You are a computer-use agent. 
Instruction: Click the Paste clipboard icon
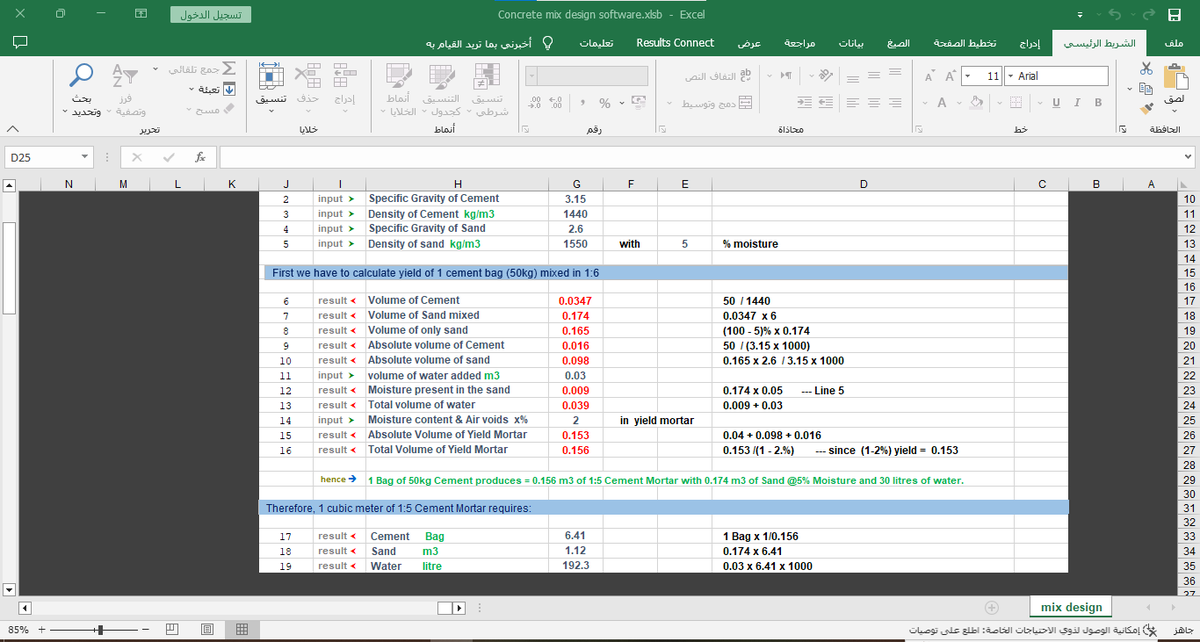[x=1176, y=76]
